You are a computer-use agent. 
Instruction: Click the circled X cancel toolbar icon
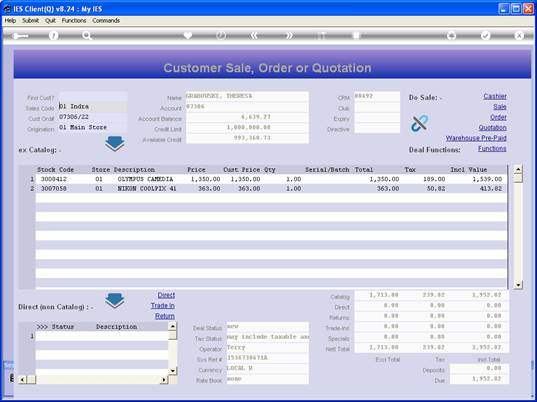[x=519, y=35]
